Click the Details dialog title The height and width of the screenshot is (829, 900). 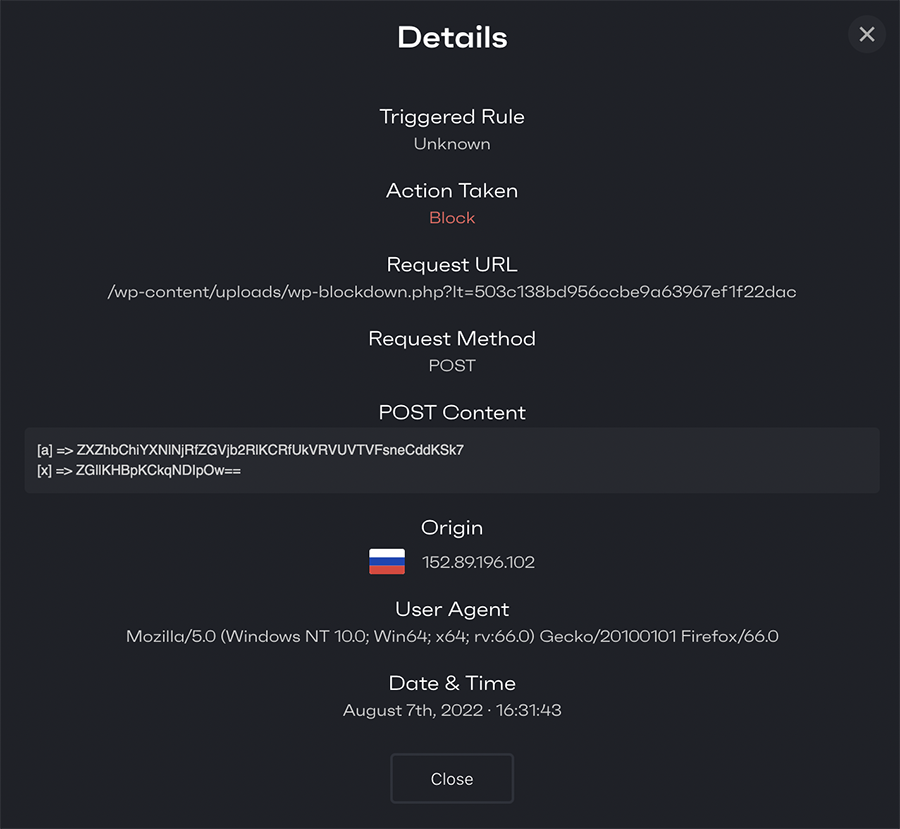click(452, 37)
